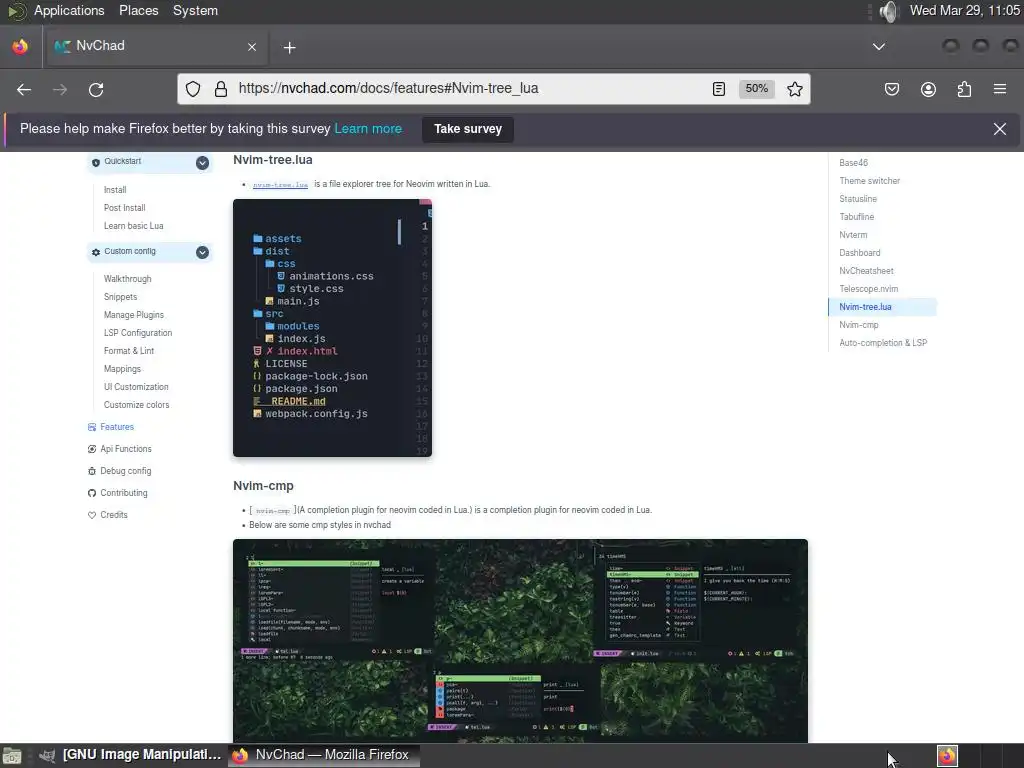Jump to Tabufline section
Viewport: 1024px width, 768px height.
(856, 217)
